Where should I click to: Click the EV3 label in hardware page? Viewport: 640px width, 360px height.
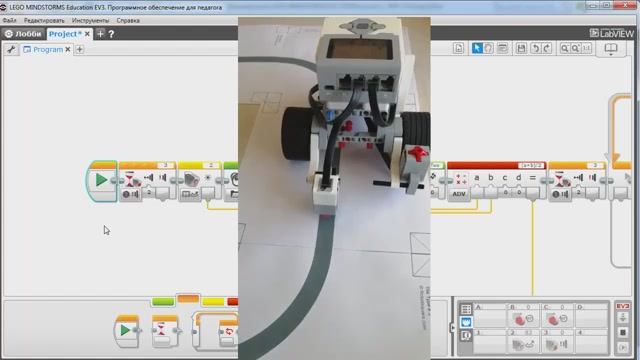tap(623, 306)
